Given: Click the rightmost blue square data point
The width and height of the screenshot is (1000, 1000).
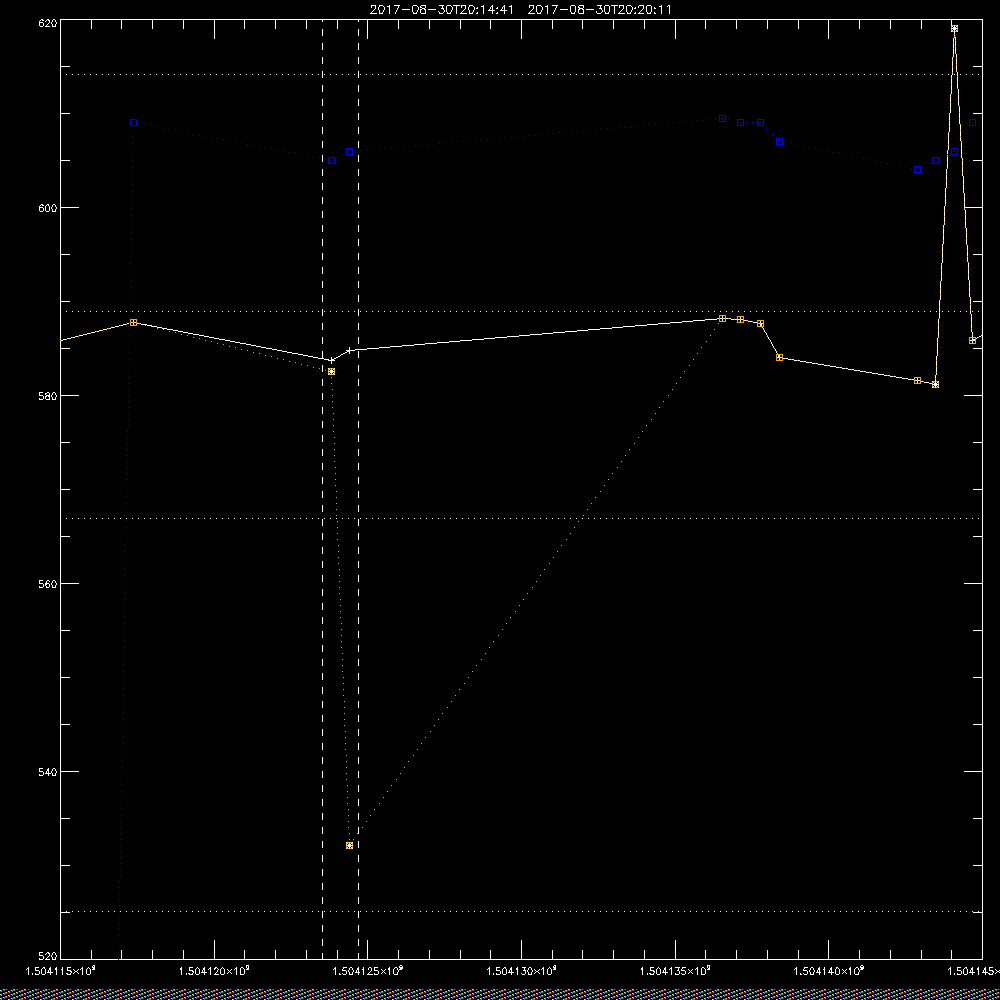Looking at the screenshot, I should click(973, 122).
